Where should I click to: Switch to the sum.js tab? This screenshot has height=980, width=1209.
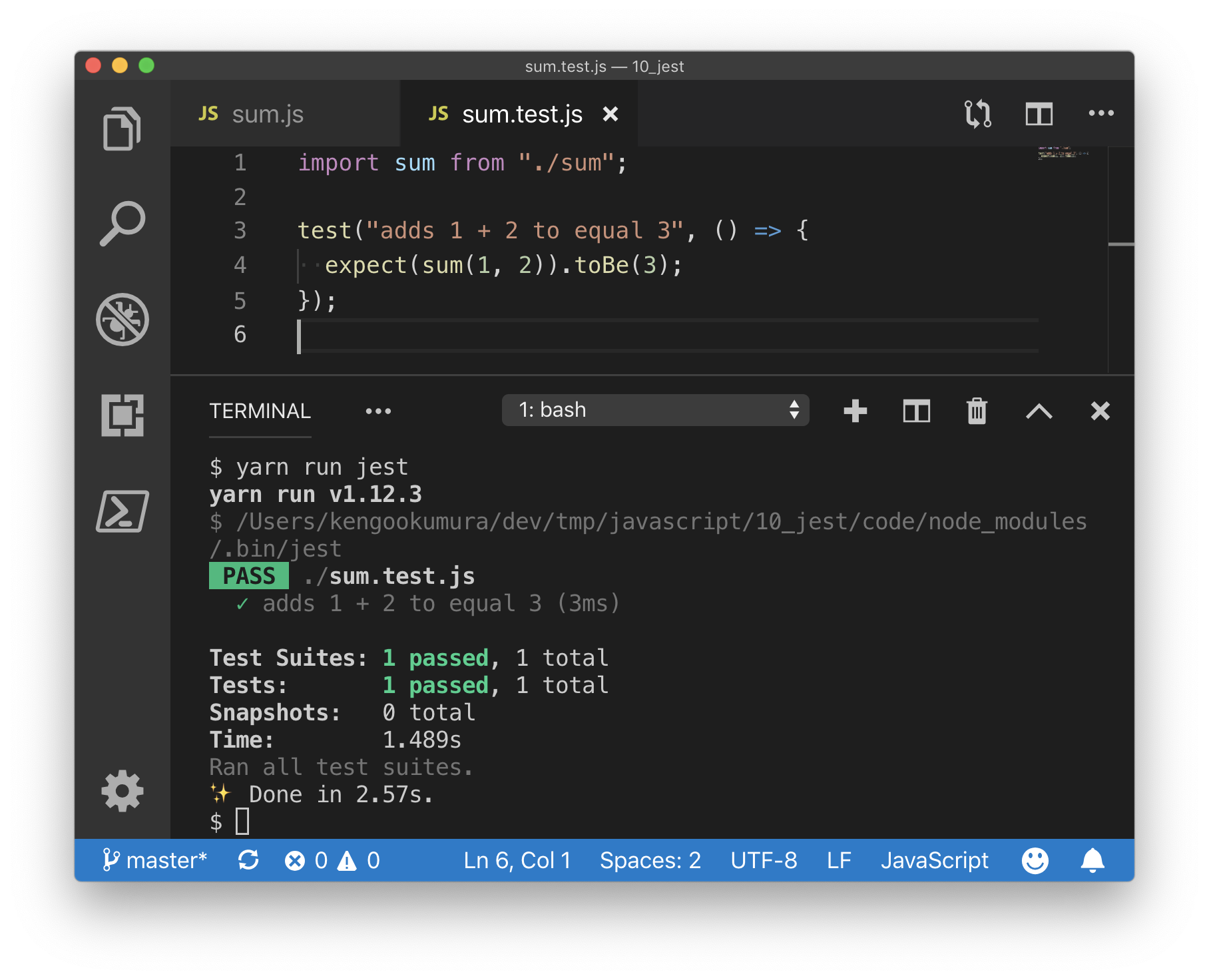[x=285, y=114]
